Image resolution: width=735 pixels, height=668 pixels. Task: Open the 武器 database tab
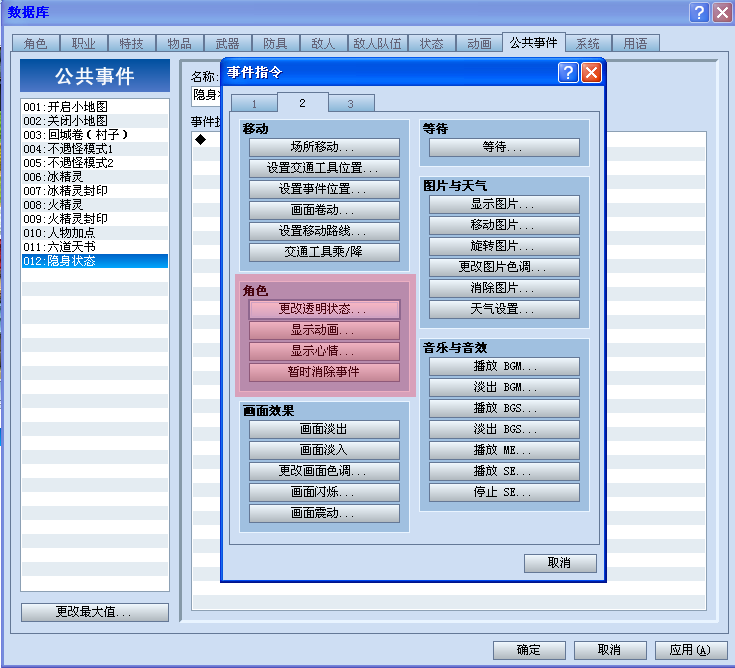227,44
